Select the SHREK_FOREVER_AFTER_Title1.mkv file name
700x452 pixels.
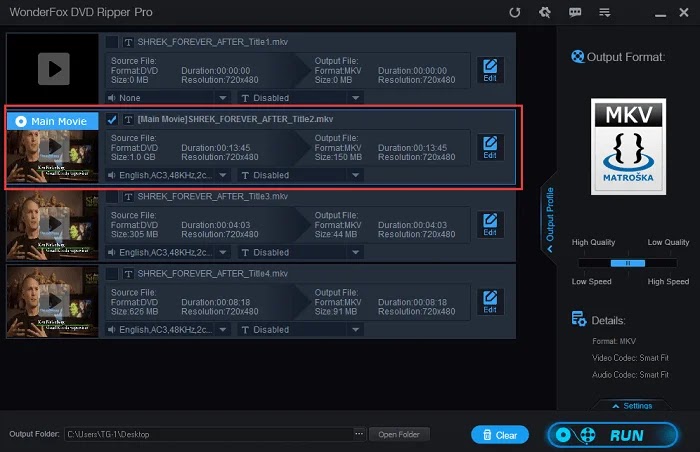click(212, 42)
